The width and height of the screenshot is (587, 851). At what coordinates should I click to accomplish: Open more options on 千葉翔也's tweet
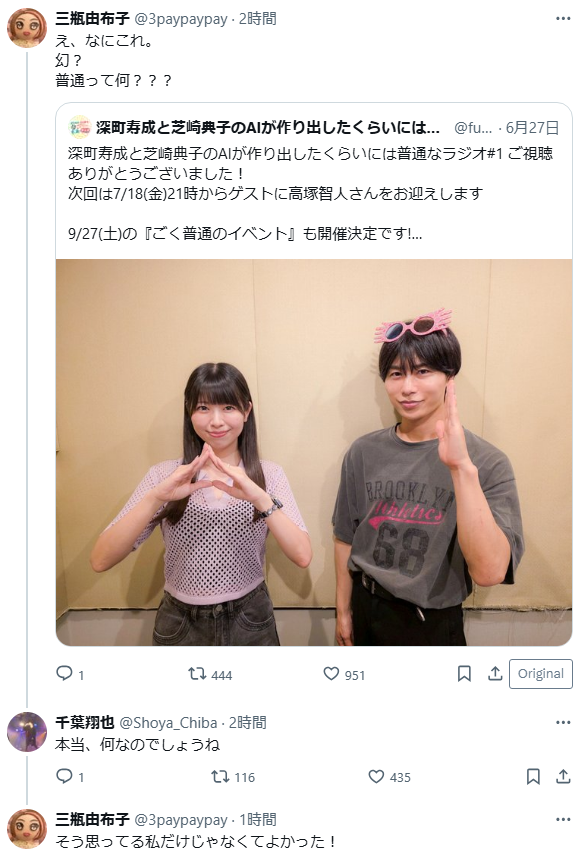(563, 722)
